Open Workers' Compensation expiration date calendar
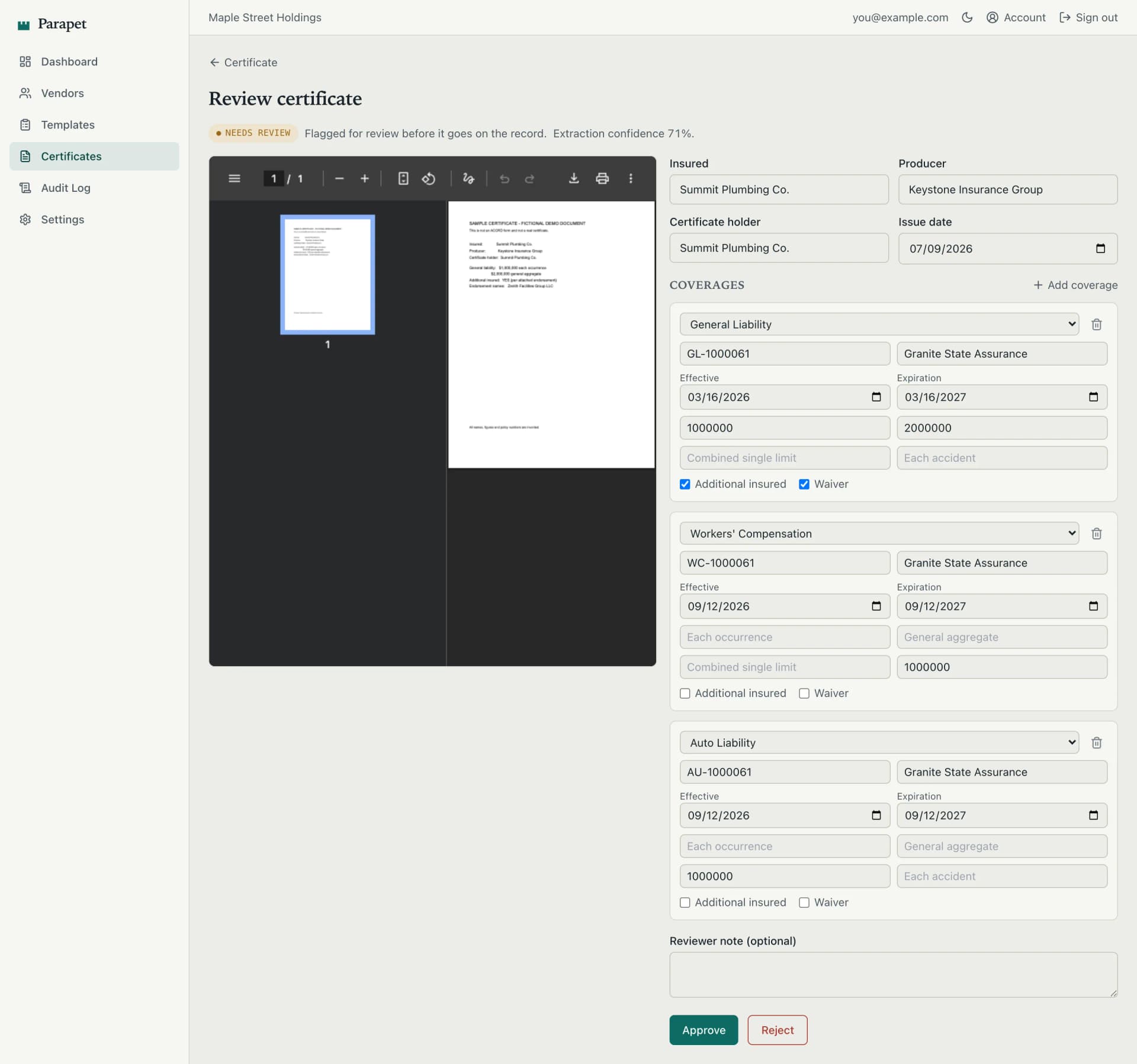The height and width of the screenshot is (1064, 1137). 1093,606
